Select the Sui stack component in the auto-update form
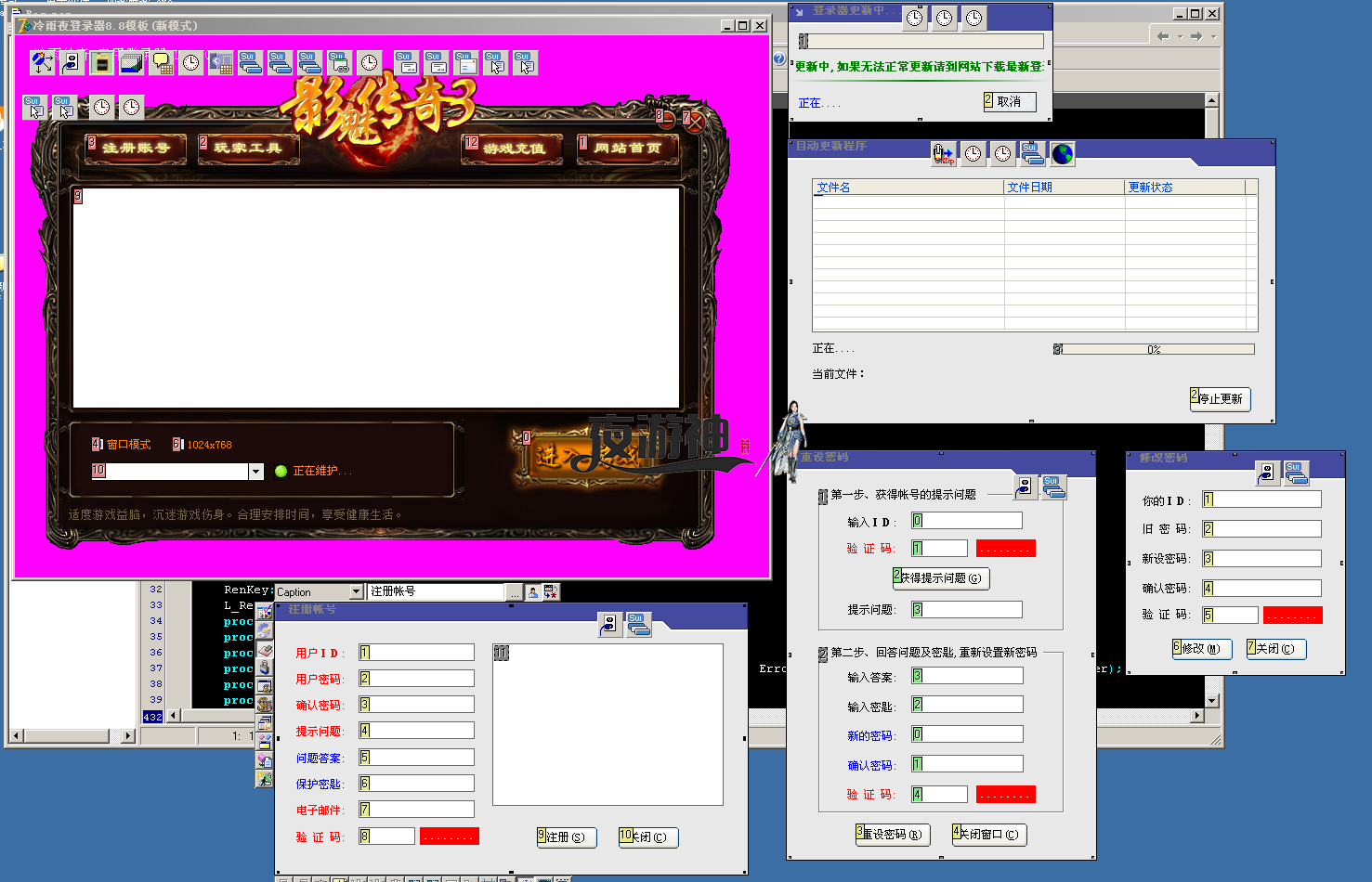The width and height of the screenshot is (1372, 882). [x=1033, y=153]
